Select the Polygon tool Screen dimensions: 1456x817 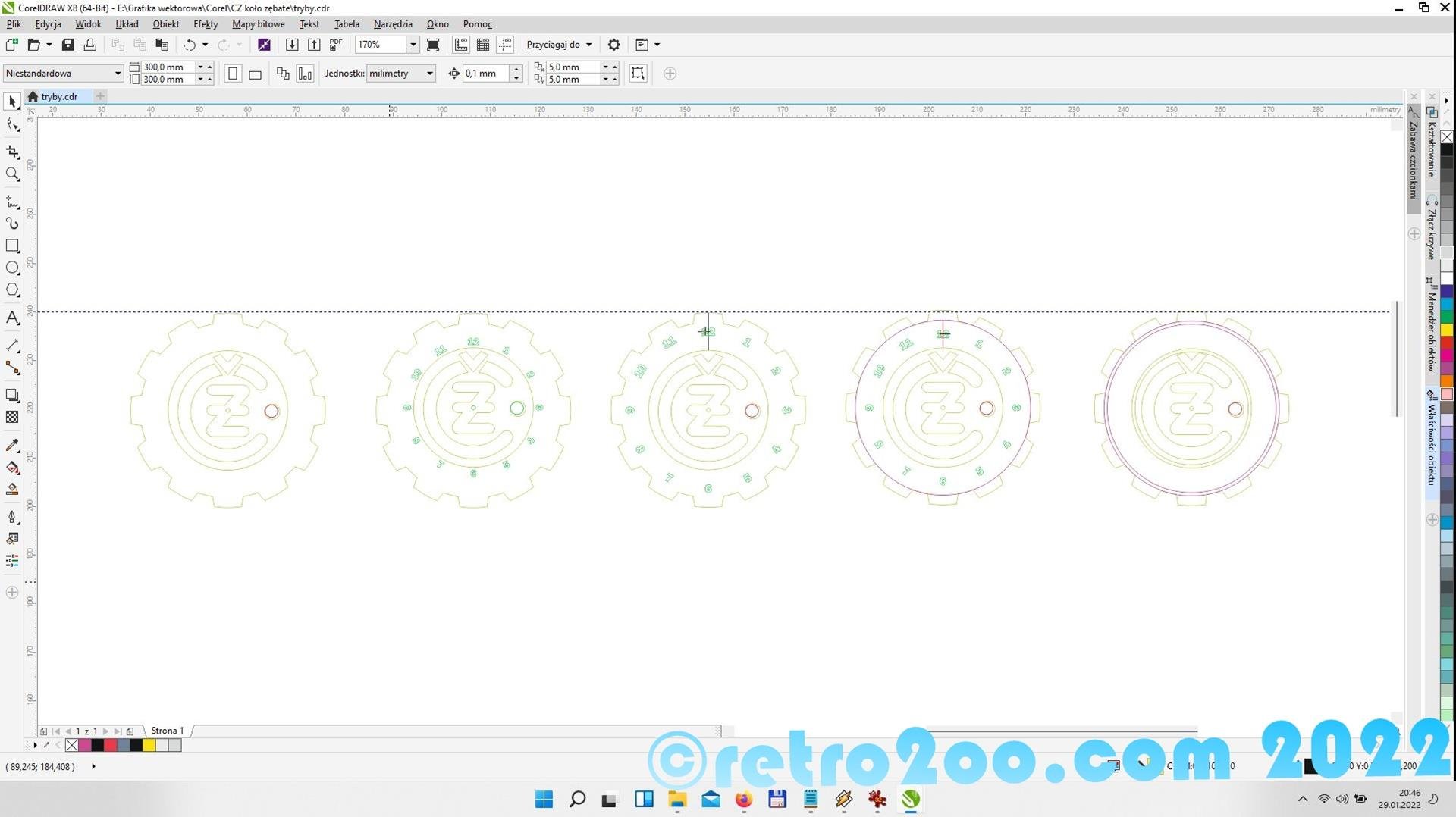click(x=12, y=290)
